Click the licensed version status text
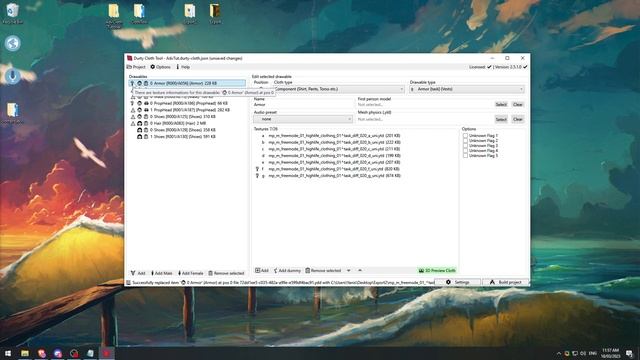The height and width of the screenshot is (360, 640). [x=498, y=67]
